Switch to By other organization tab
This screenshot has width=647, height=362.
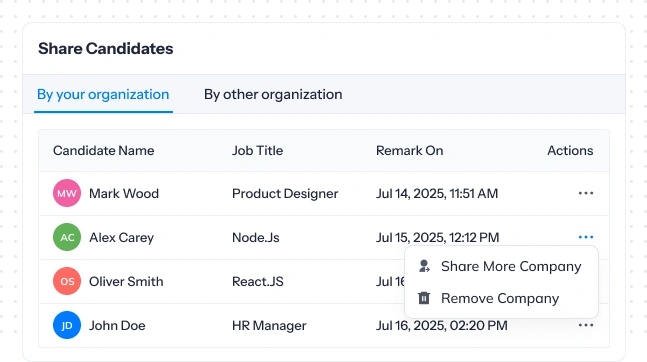(x=273, y=95)
